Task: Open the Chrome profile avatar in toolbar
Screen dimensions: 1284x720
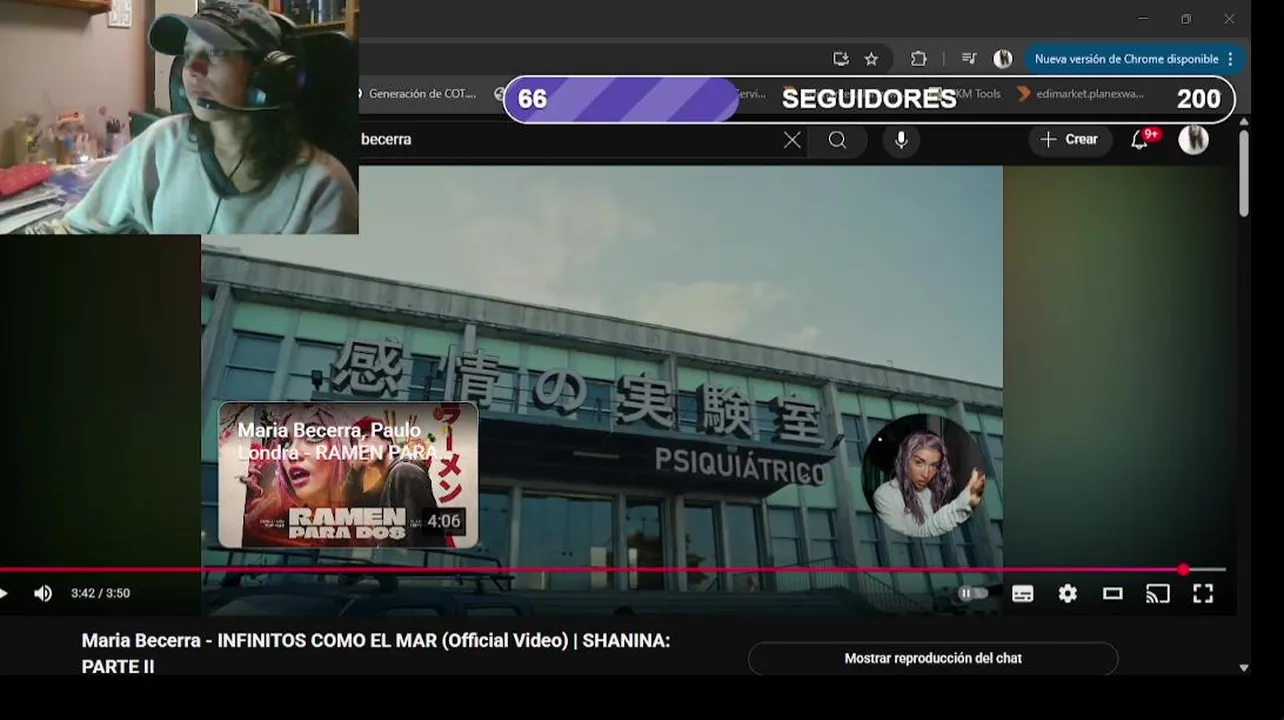Action: [x=1003, y=59]
